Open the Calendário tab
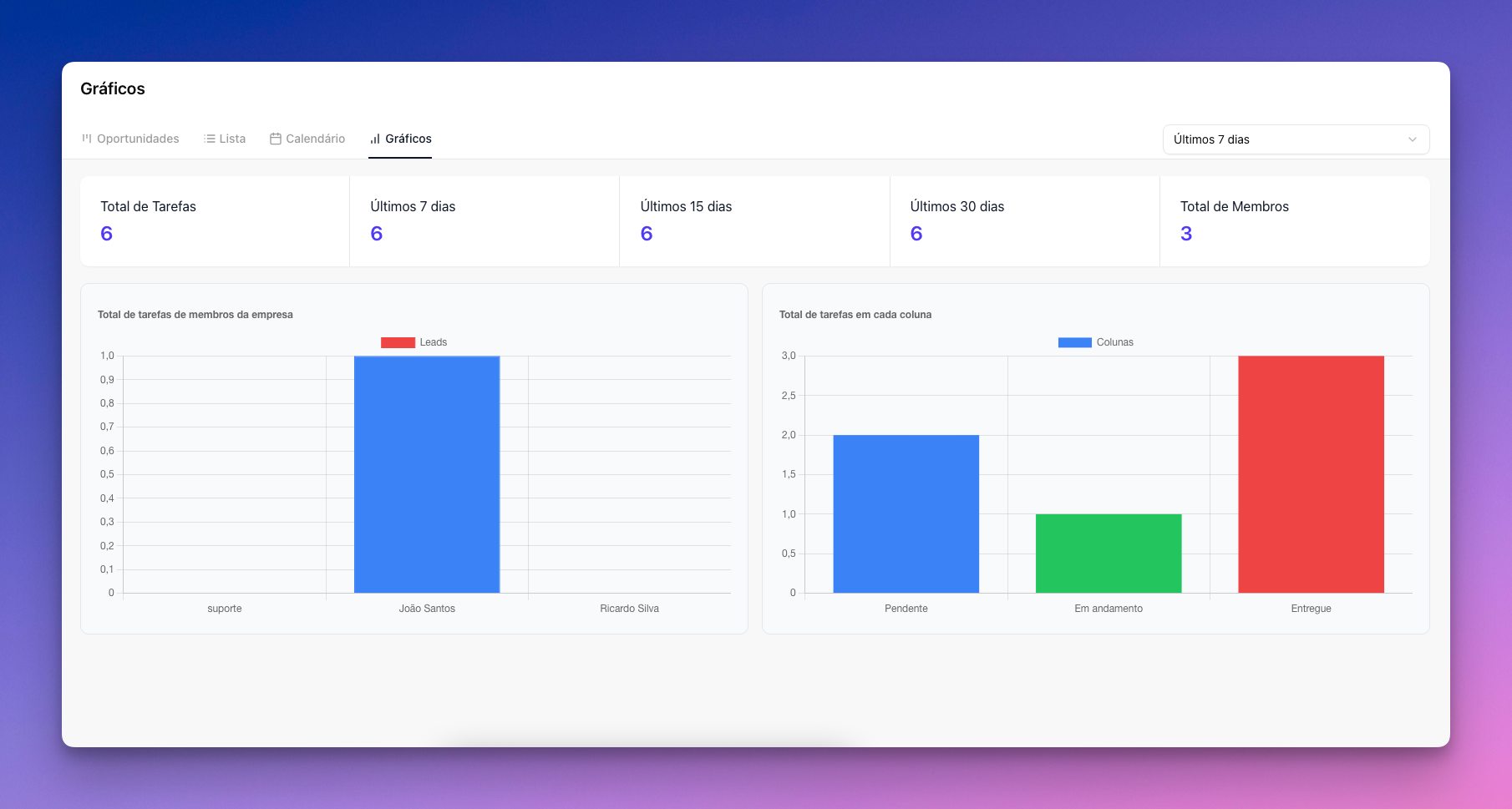This screenshot has width=1512, height=809. (x=315, y=139)
